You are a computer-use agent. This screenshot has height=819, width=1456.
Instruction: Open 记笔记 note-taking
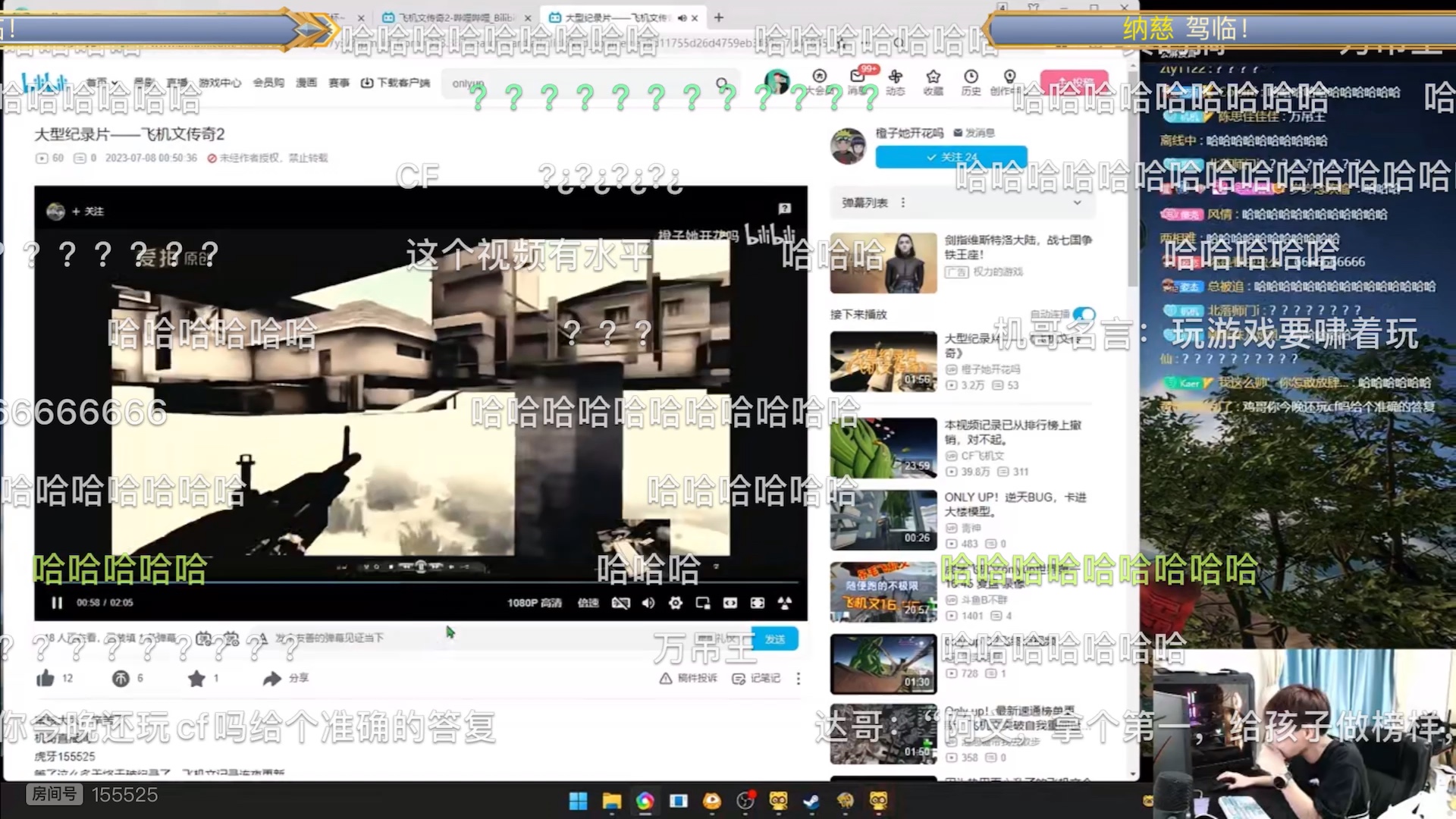tap(756, 678)
